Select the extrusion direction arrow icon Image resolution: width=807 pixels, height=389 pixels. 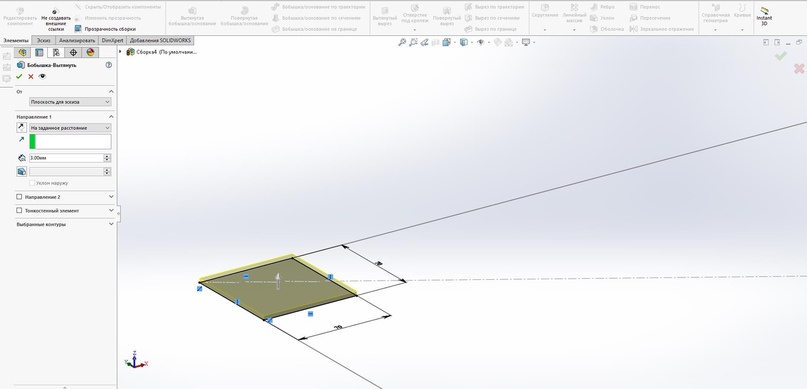21,139
